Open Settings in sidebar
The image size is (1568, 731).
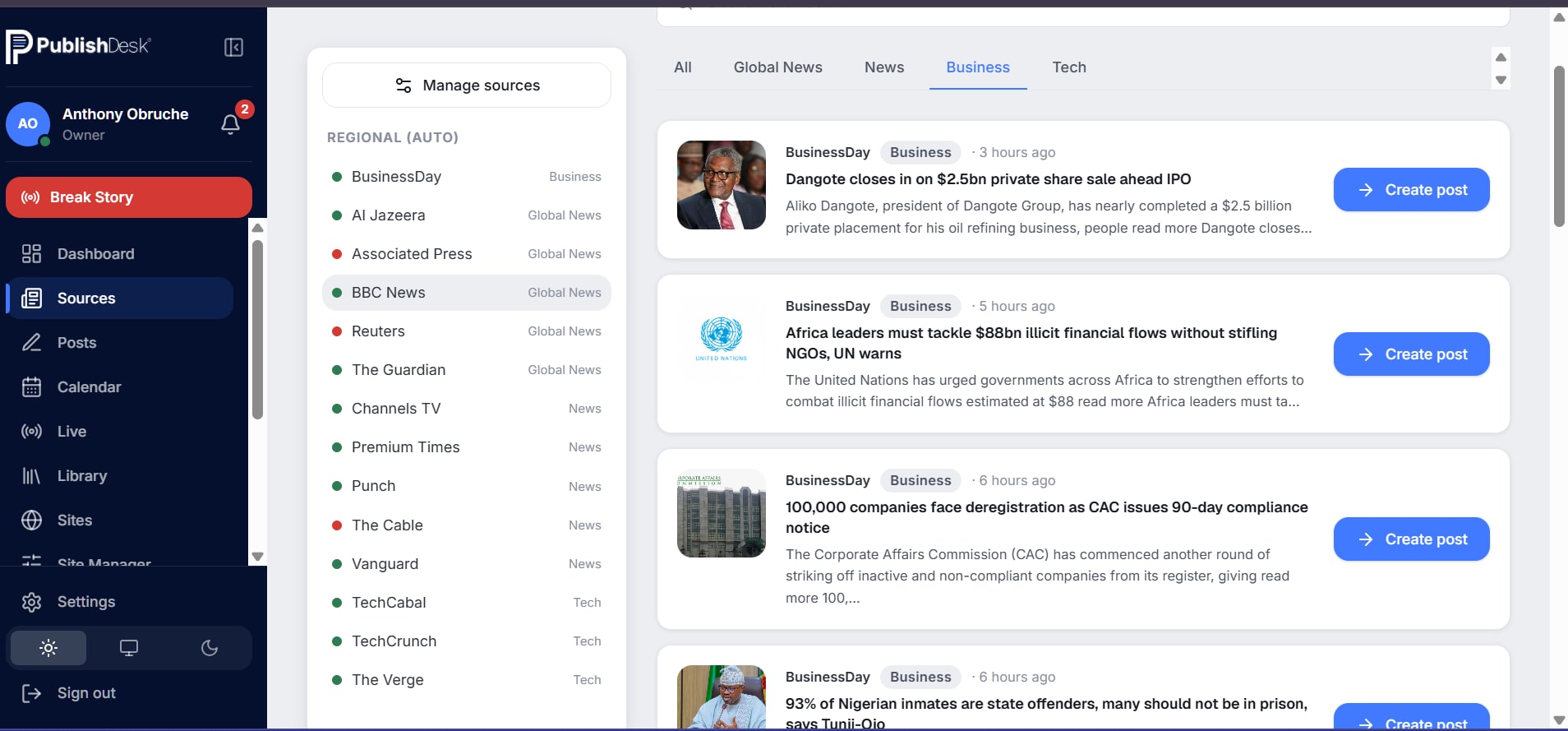pyautogui.click(x=129, y=602)
